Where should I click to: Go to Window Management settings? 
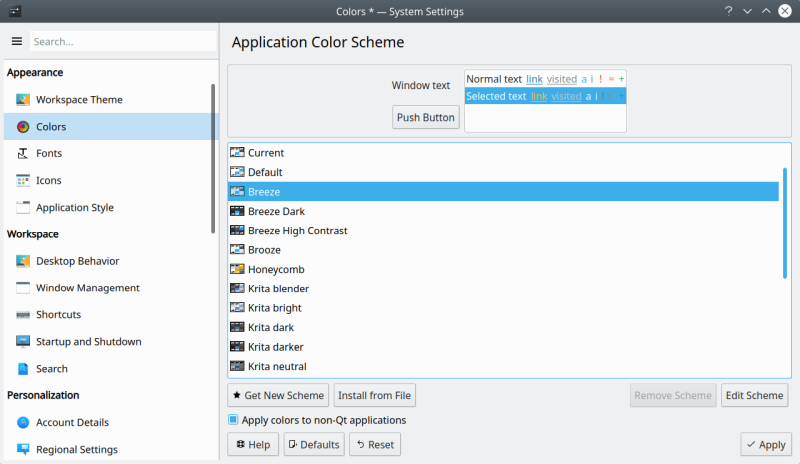(87, 288)
